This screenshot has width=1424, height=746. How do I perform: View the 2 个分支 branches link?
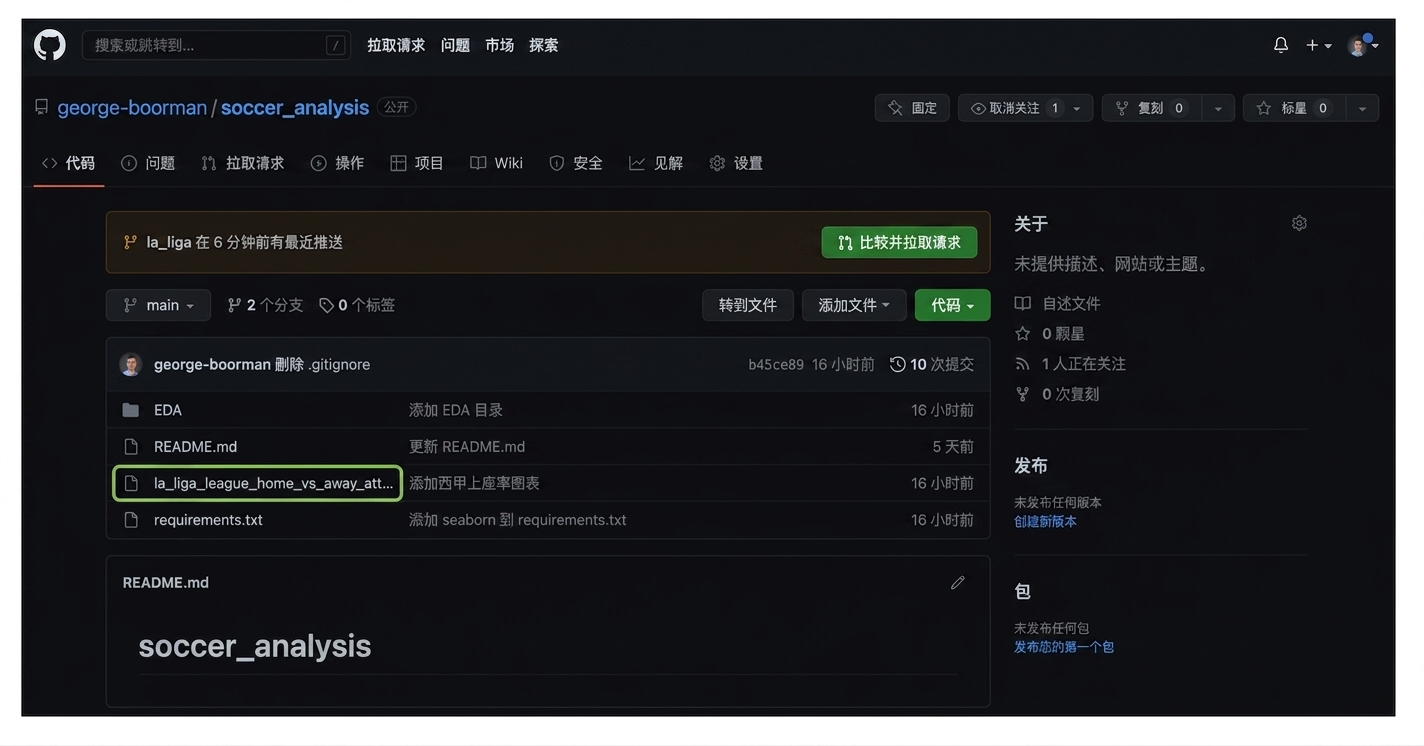tap(265, 305)
